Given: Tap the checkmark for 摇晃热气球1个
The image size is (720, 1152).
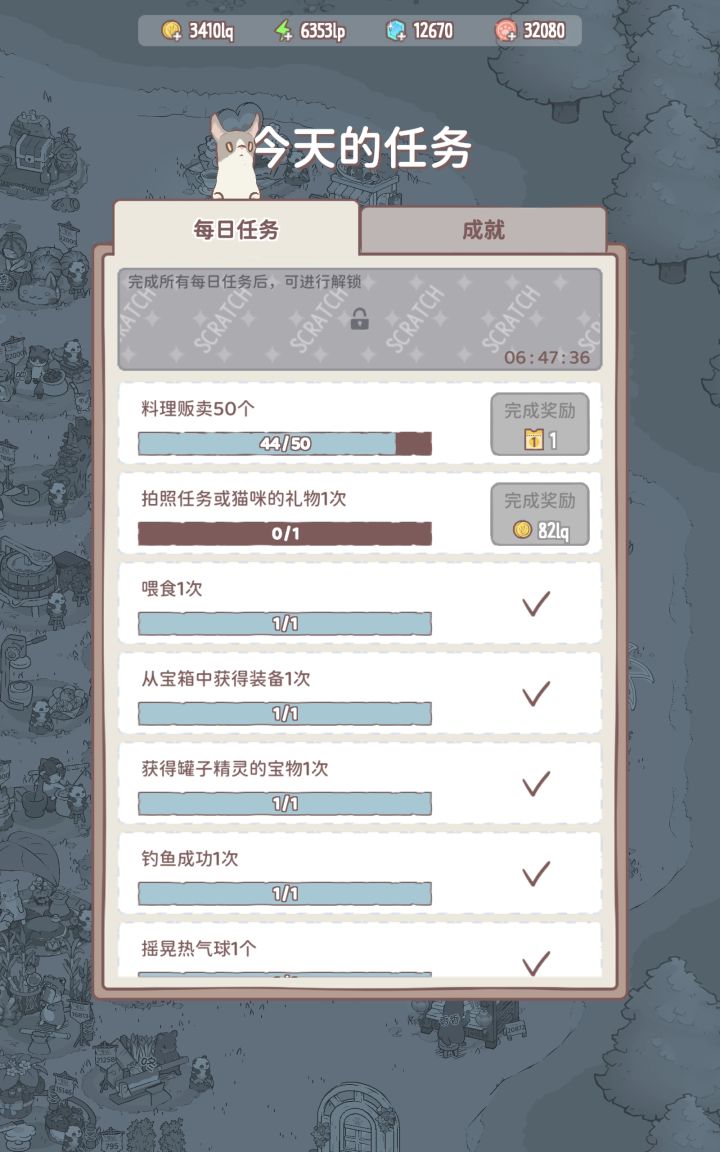Looking at the screenshot, I should pos(537,962).
